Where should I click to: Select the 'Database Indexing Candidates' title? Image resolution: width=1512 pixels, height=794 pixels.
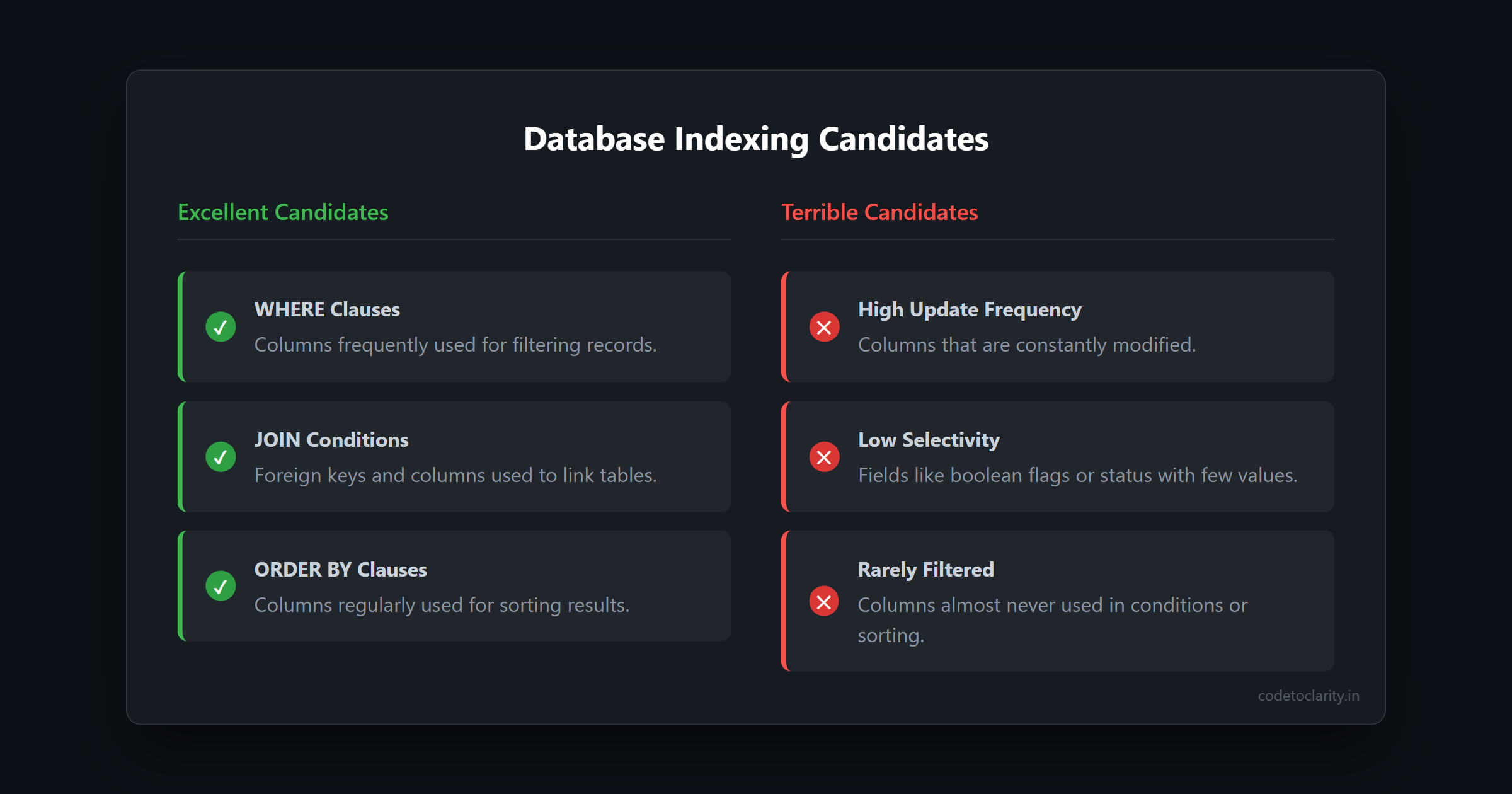[756, 139]
